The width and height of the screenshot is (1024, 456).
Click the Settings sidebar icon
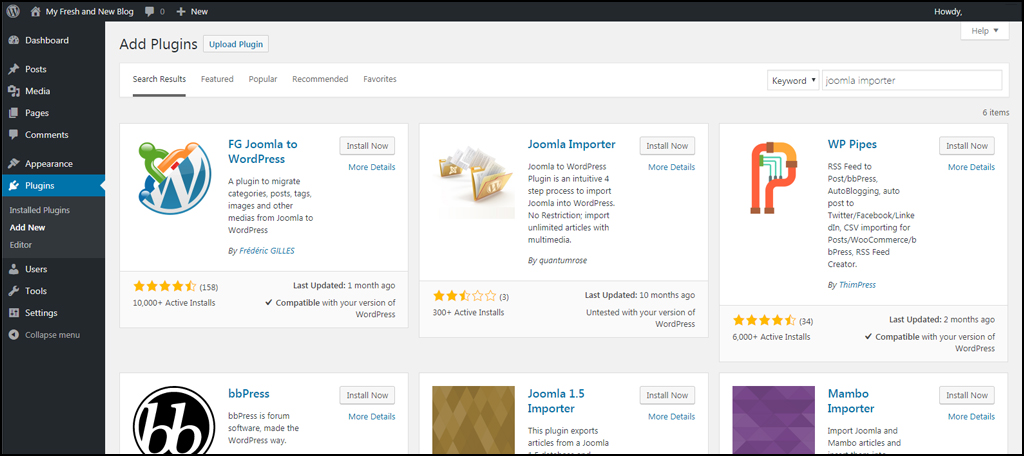14,313
